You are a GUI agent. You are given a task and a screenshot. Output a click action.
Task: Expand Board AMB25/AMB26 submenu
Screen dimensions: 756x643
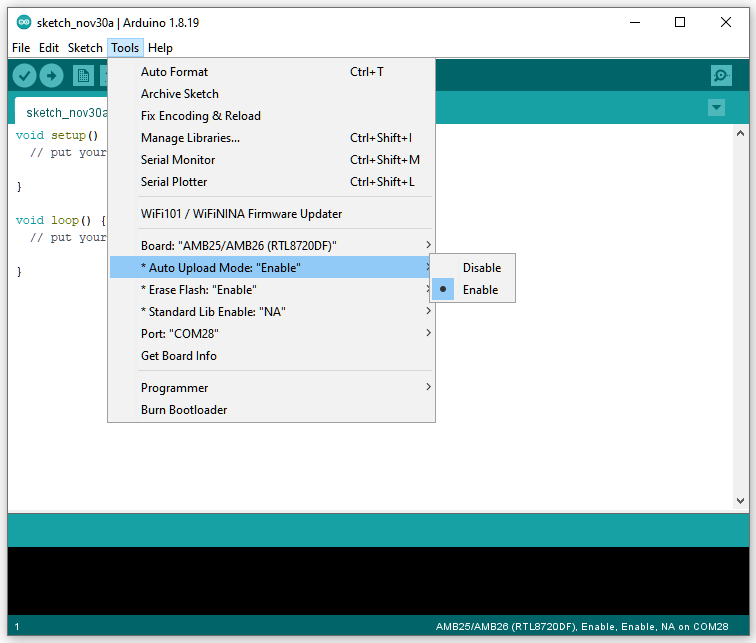[272, 246]
